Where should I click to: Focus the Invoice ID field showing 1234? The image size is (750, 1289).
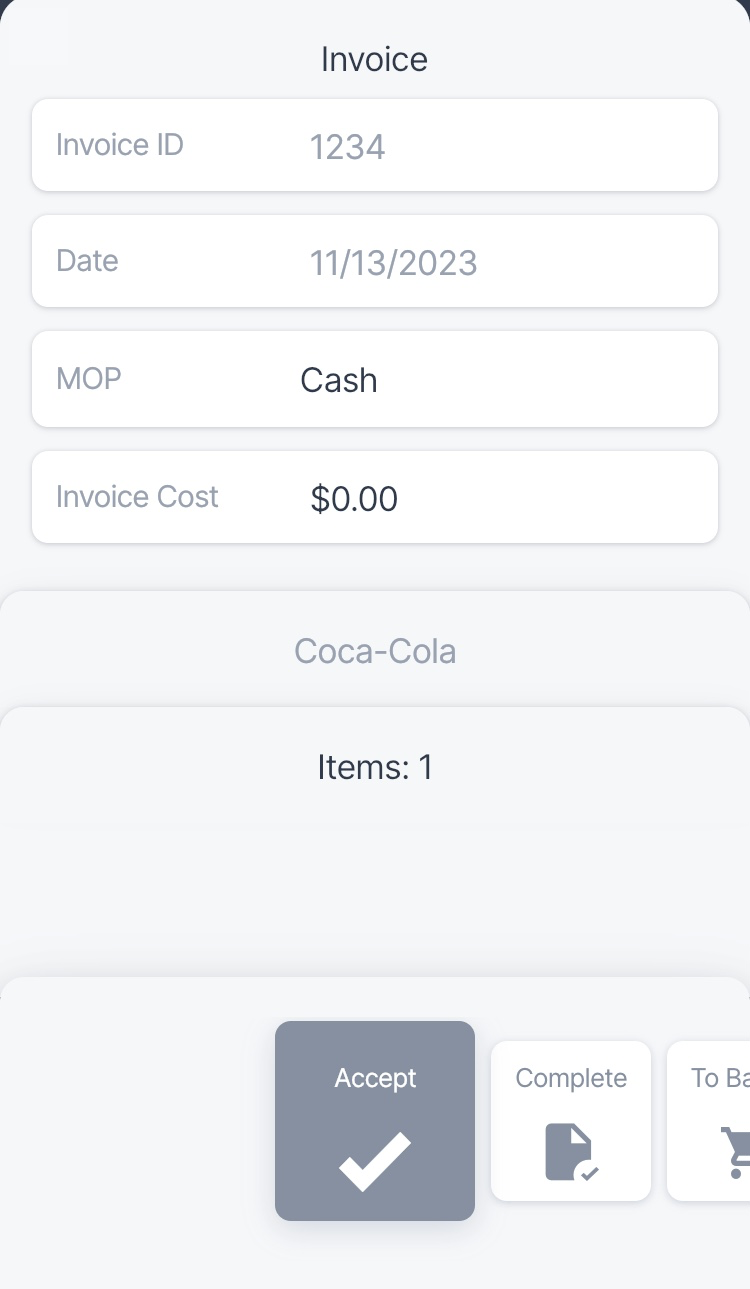pyautogui.click(x=347, y=147)
